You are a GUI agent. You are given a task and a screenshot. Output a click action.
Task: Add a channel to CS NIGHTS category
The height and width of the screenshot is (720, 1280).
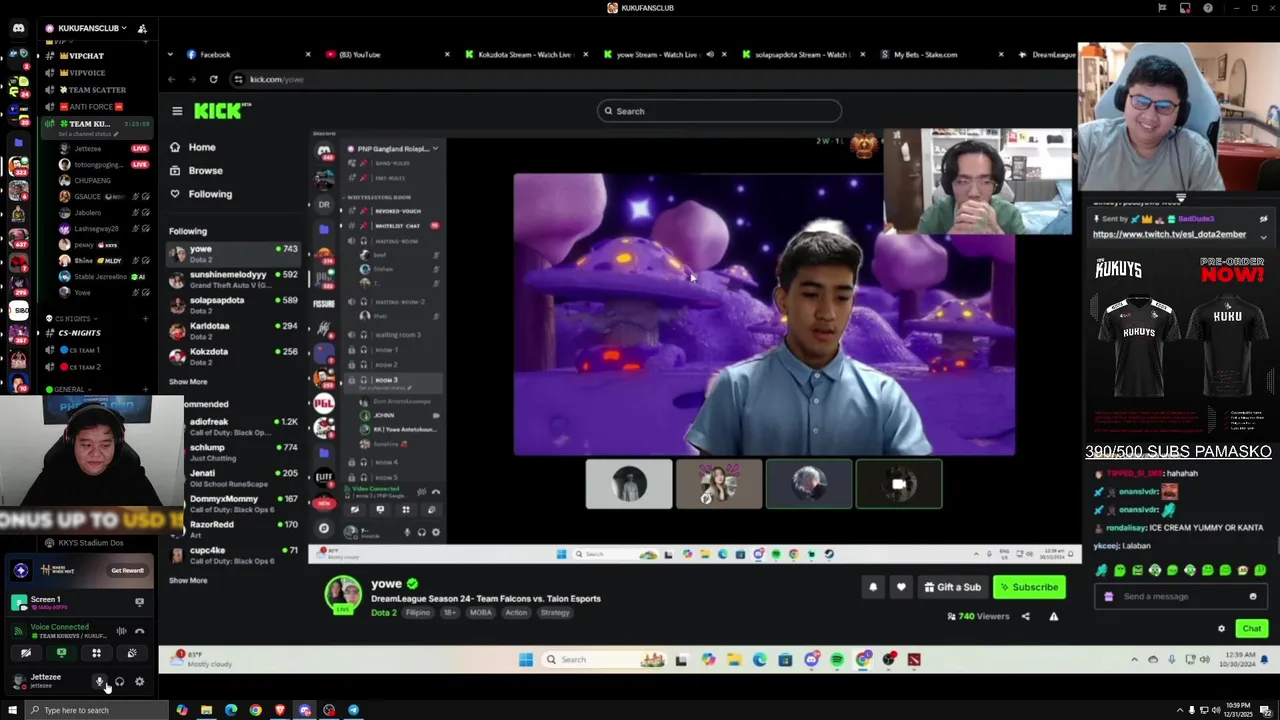coord(145,318)
